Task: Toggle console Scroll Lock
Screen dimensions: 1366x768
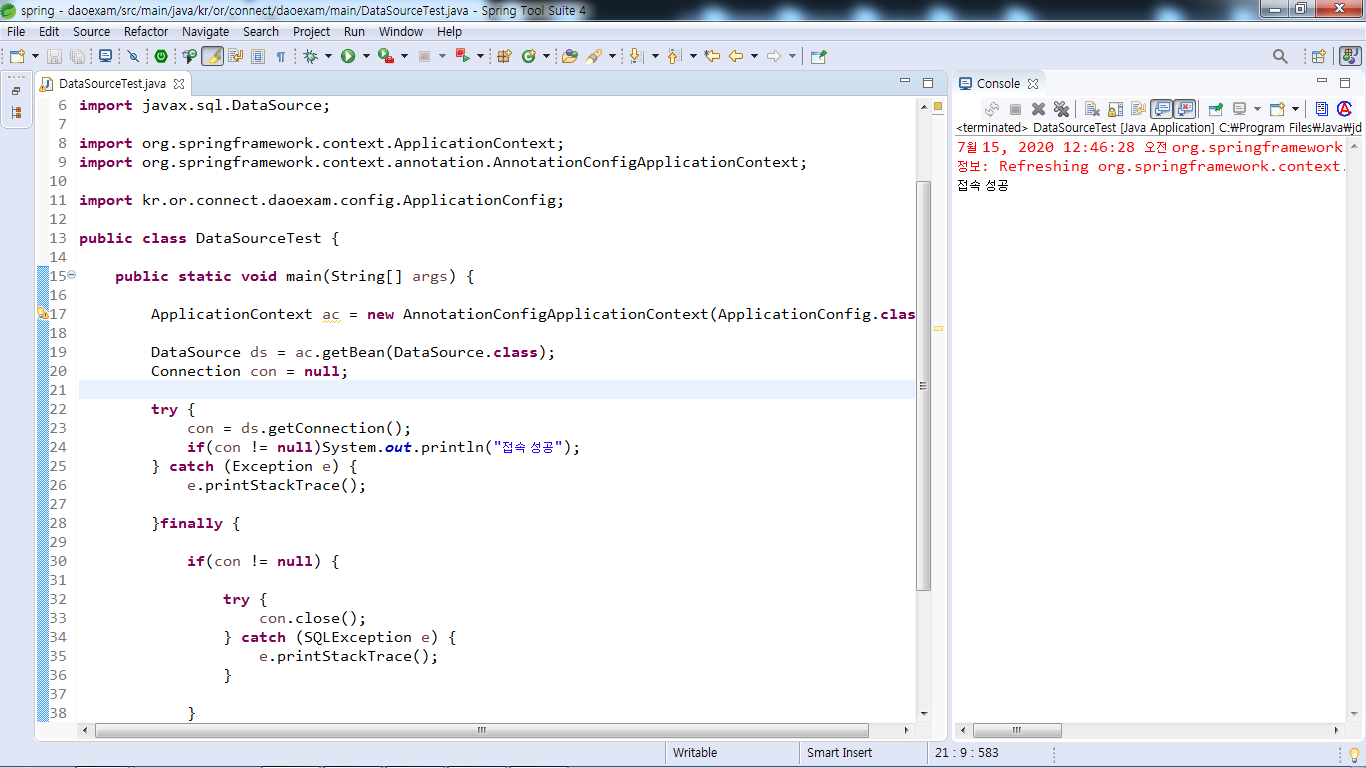Action: click(1115, 109)
